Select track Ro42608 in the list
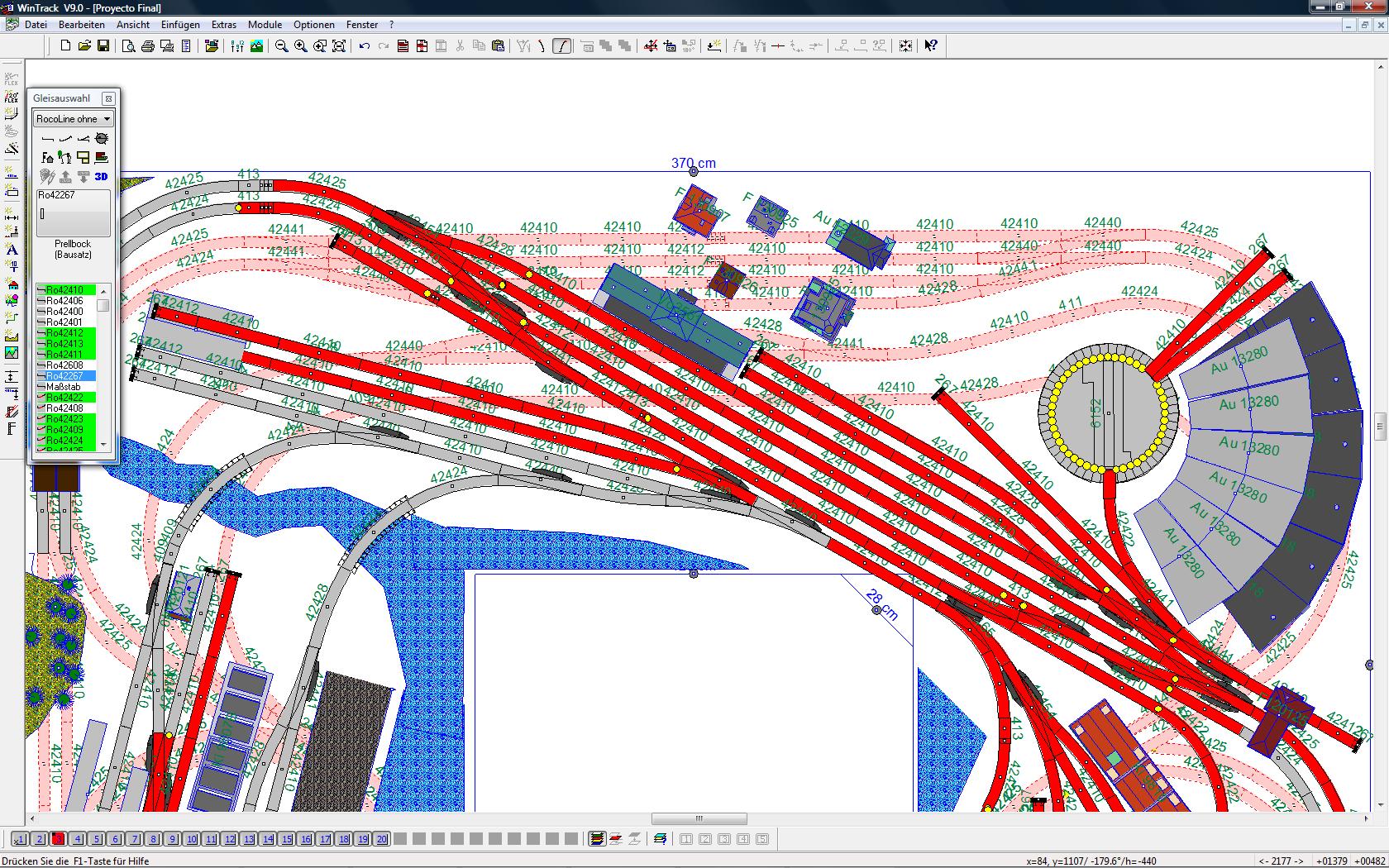Image resolution: width=1389 pixels, height=868 pixels. (66, 365)
